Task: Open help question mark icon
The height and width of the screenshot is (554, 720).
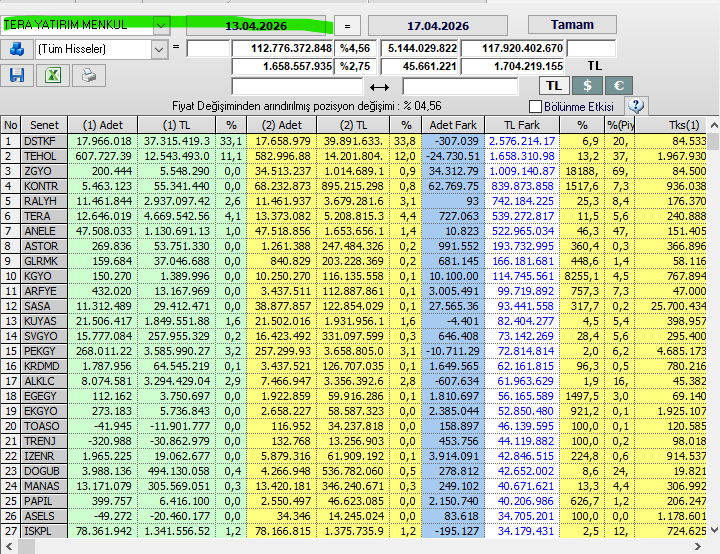Action: point(636,106)
